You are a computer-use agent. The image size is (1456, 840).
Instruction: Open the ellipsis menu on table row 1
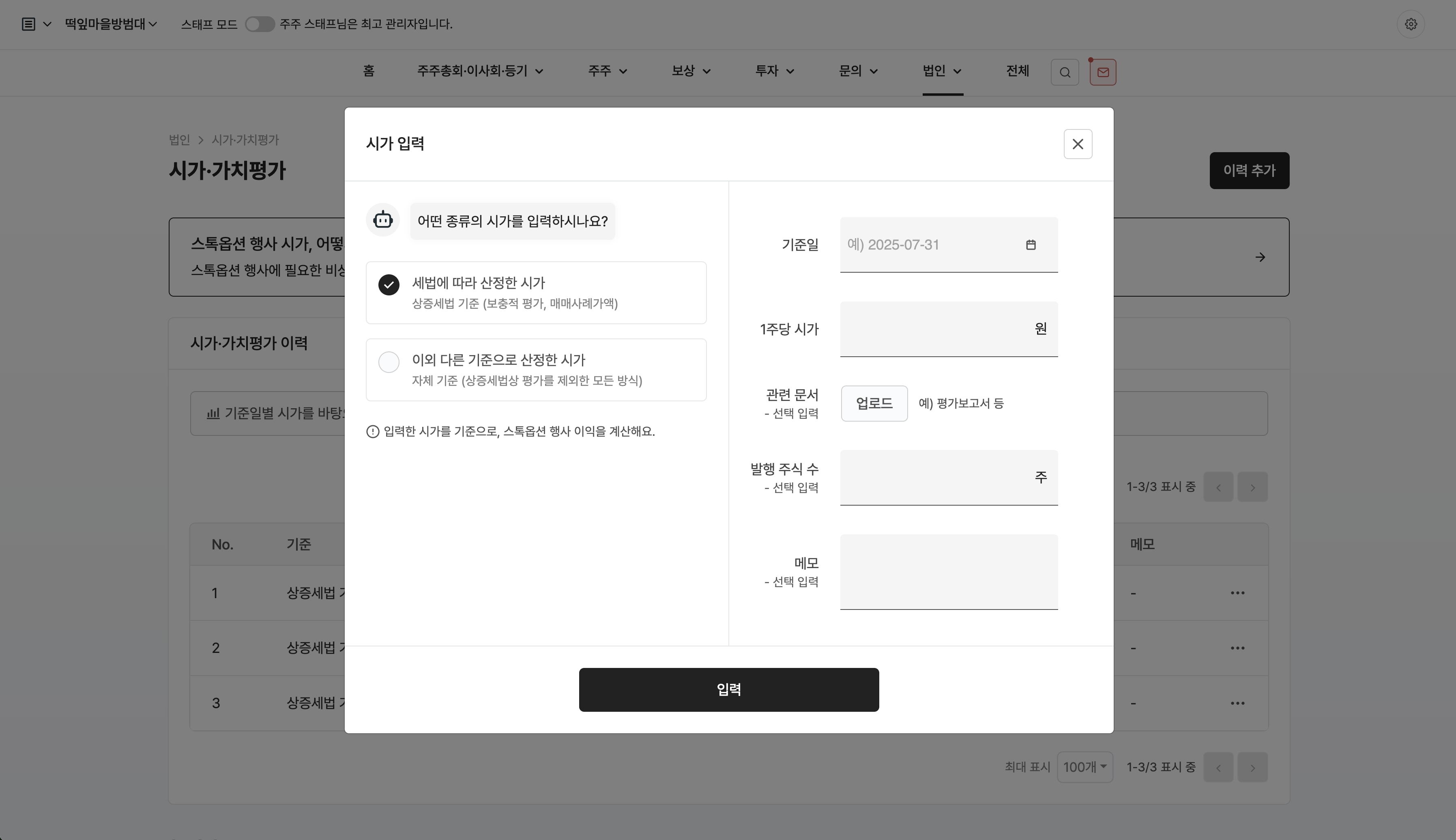(x=1237, y=592)
